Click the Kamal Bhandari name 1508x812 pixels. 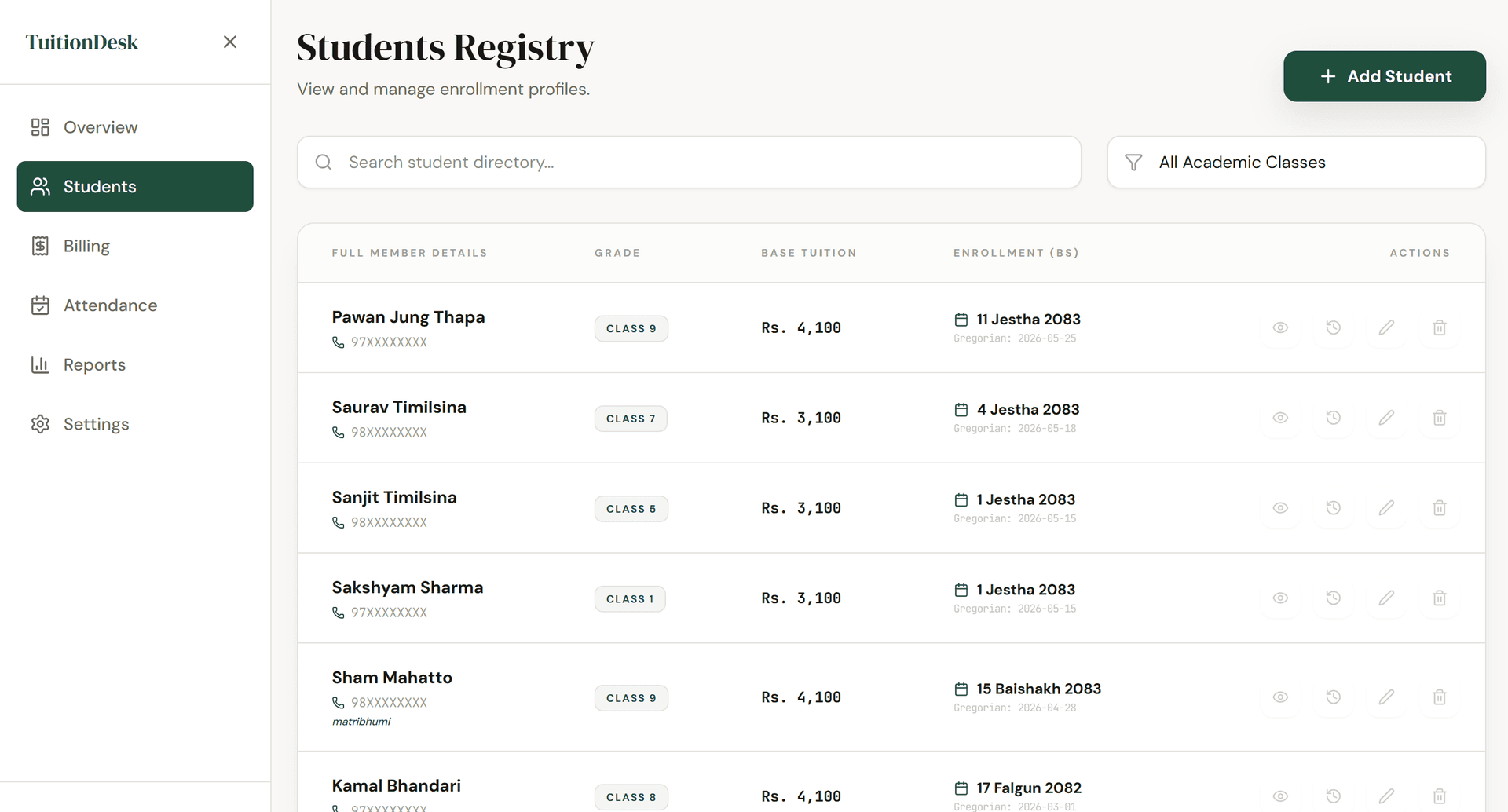[x=397, y=786]
